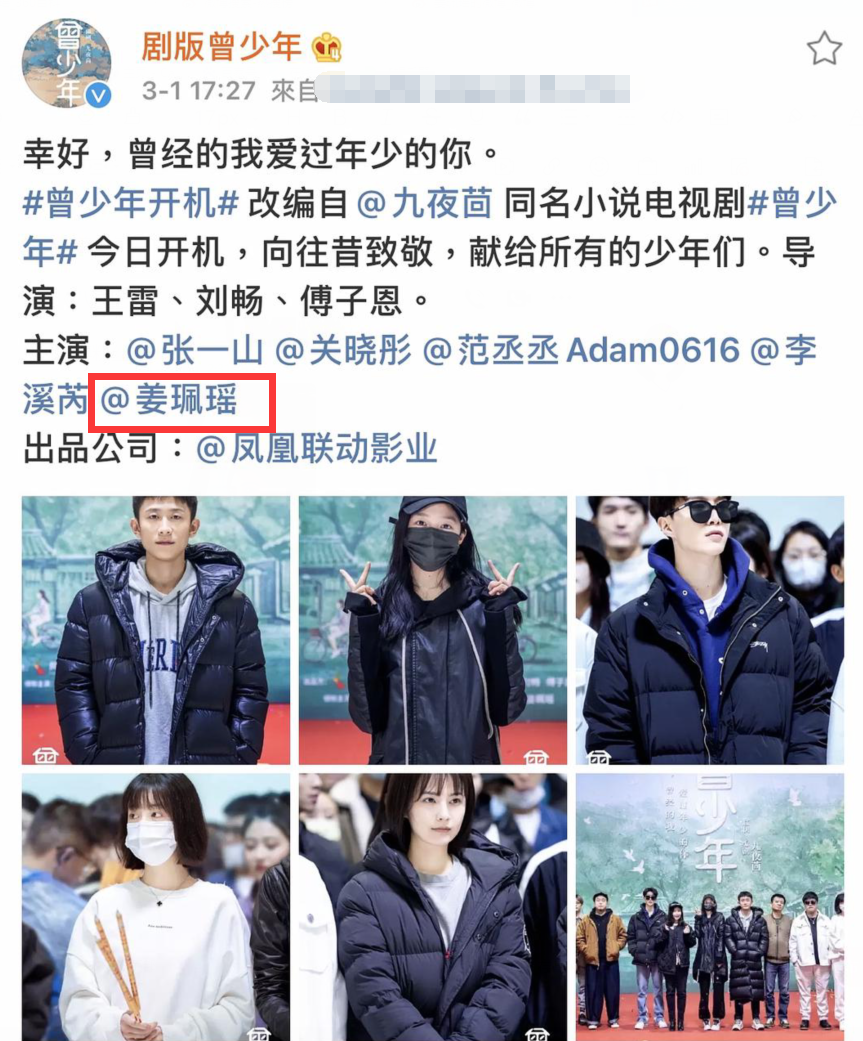This screenshot has width=863, height=1041.
Task: Open the @关晓彤 mention
Action: tap(343, 351)
